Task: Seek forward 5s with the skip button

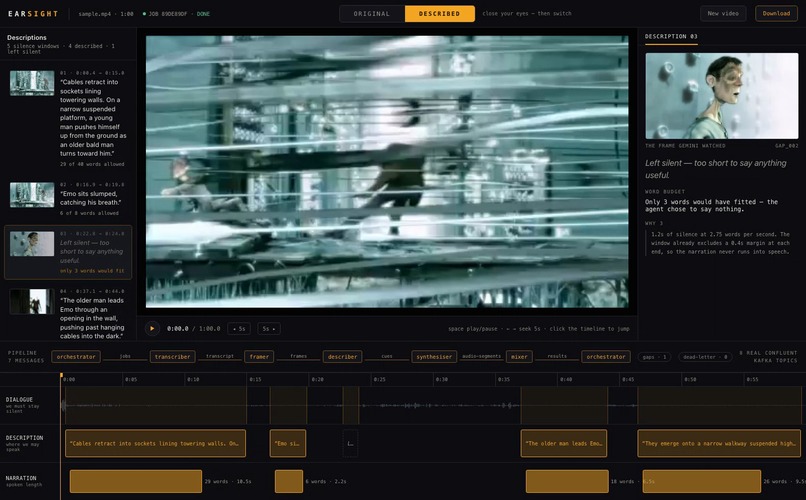Action: tap(268, 328)
